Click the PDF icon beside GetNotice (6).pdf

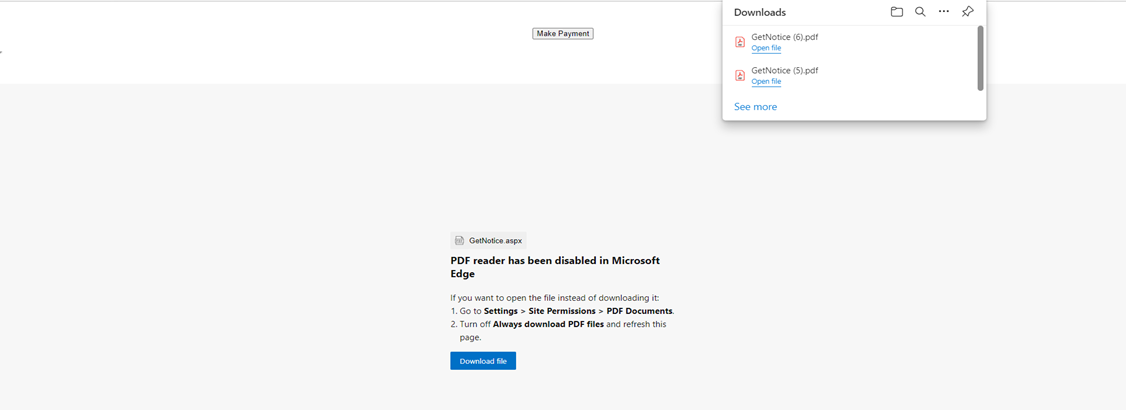pos(740,42)
